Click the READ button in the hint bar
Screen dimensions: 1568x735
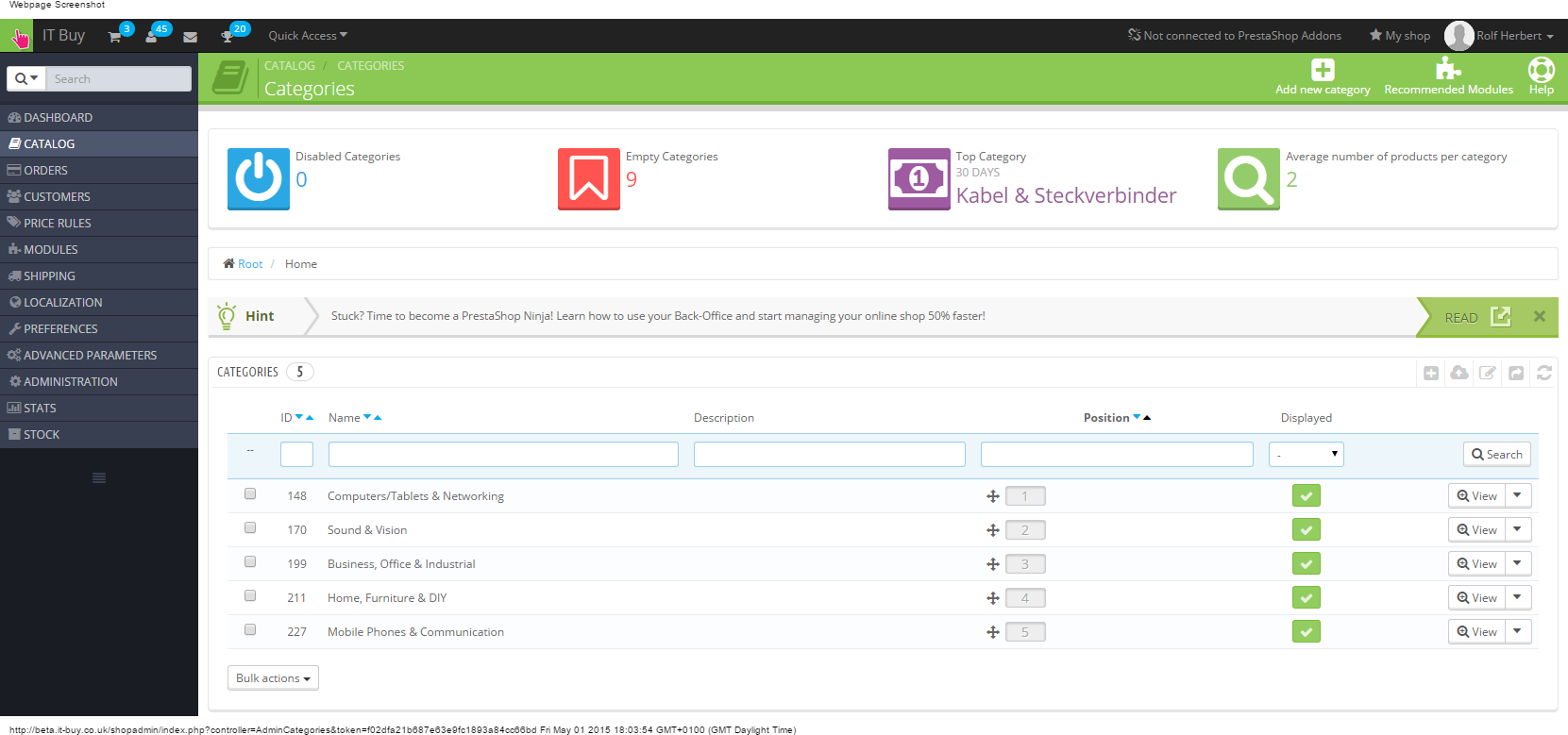(x=1478, y=317)
